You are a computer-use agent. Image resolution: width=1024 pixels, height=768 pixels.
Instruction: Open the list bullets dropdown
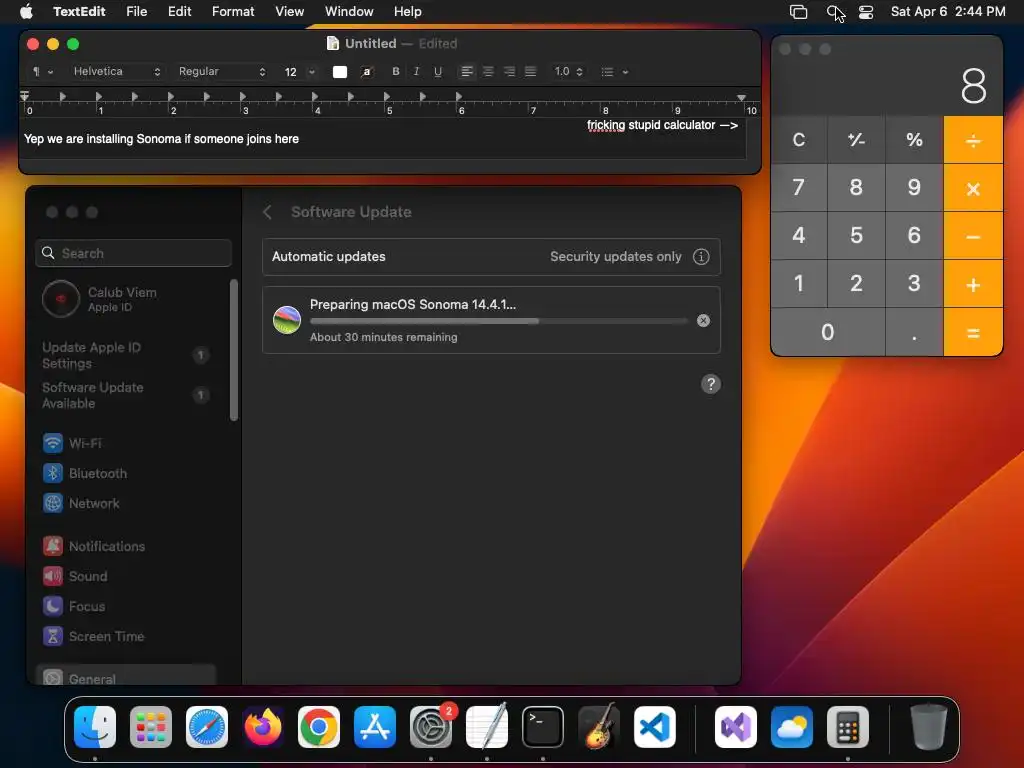pos(615,72)
